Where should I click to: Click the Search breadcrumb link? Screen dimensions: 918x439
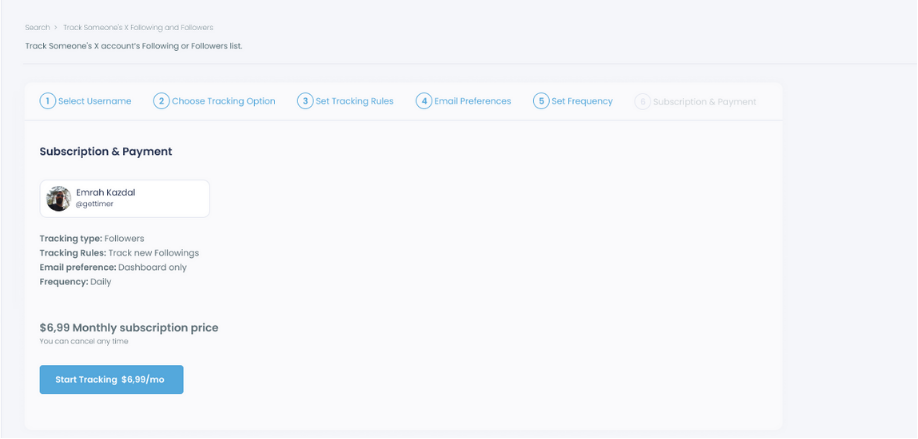coord(37,27)
